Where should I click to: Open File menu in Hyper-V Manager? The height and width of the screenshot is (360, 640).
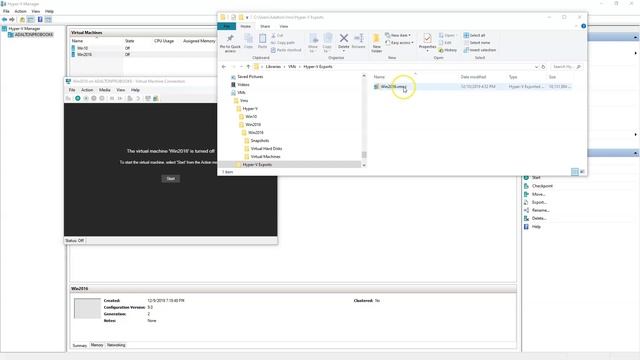point(6,11)
